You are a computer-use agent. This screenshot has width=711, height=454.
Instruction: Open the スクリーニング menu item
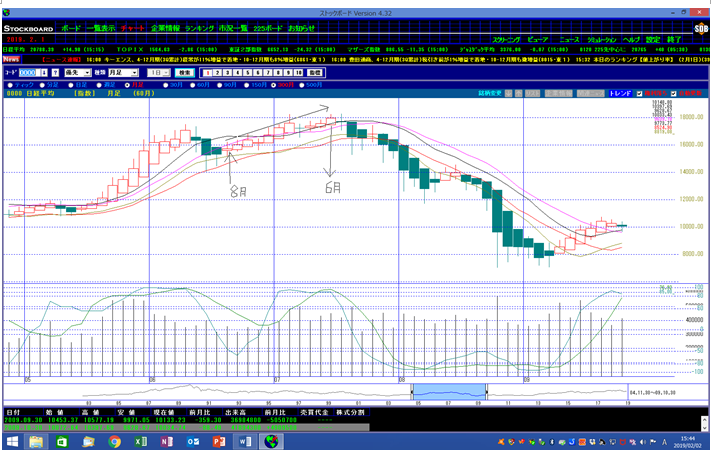506,40
